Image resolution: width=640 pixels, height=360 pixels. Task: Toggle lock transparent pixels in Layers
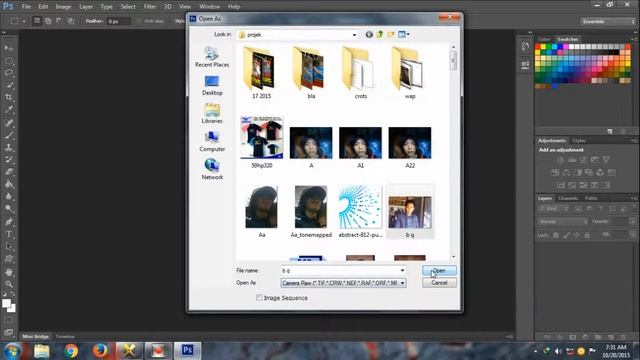point(556,235)
